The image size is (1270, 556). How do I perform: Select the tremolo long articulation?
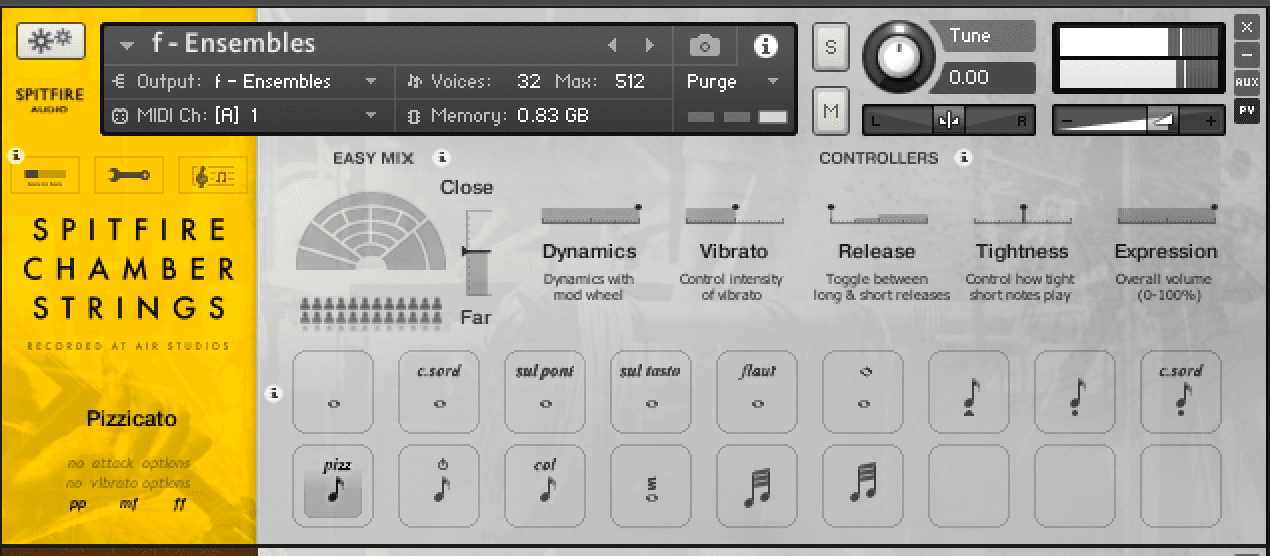click(x=651, y=486)
